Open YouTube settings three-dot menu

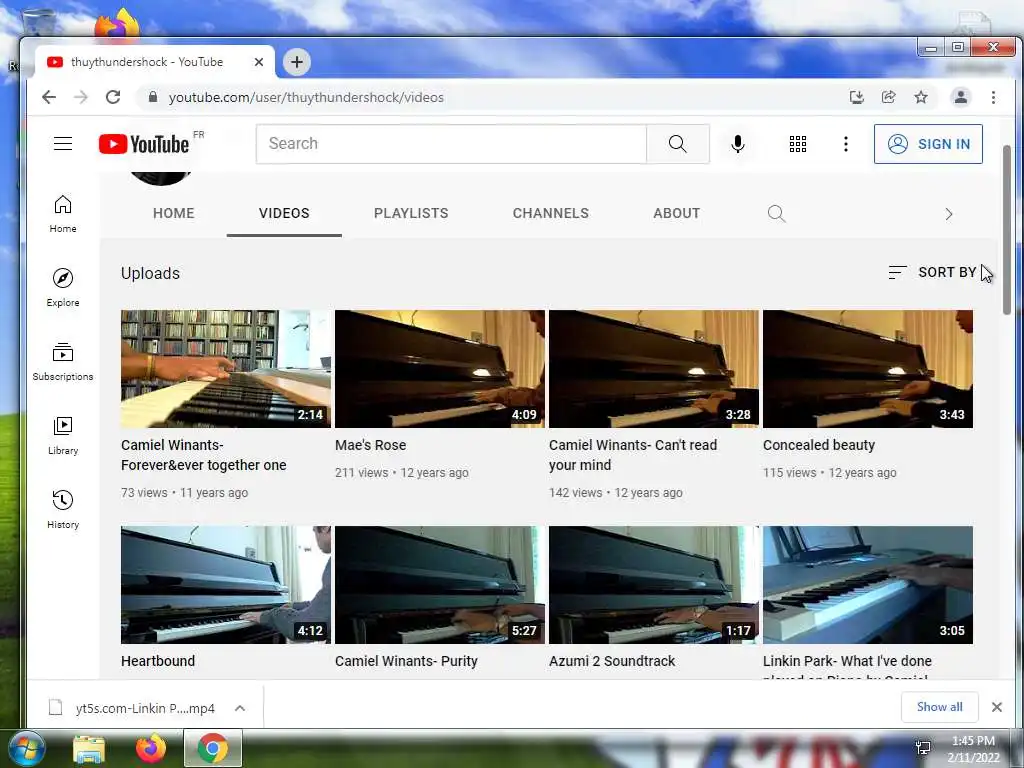pos(846,144)
